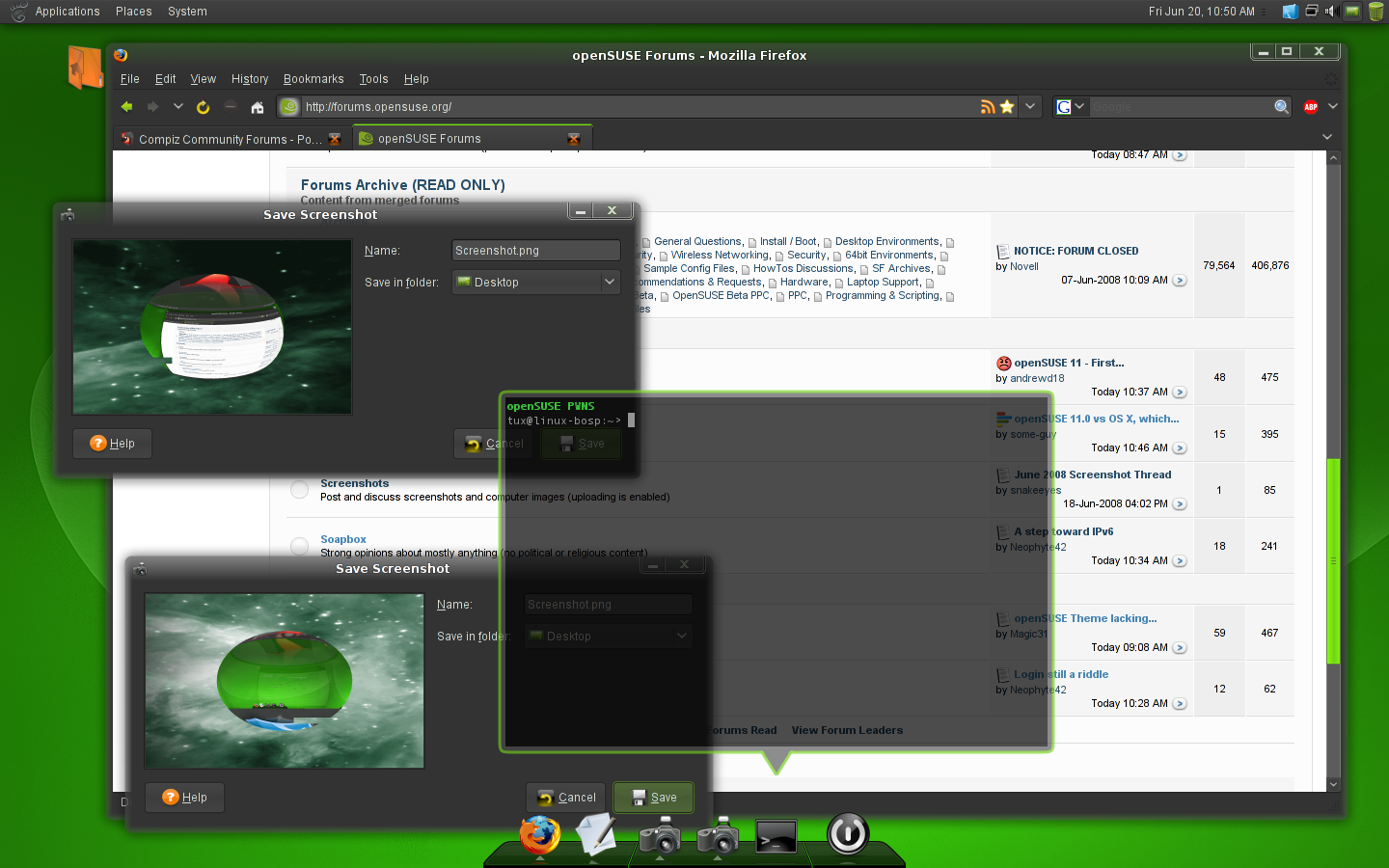The image size is (1389, 868).
Task: Click the RSS feed icon in address bar
Action: [988, 107]
